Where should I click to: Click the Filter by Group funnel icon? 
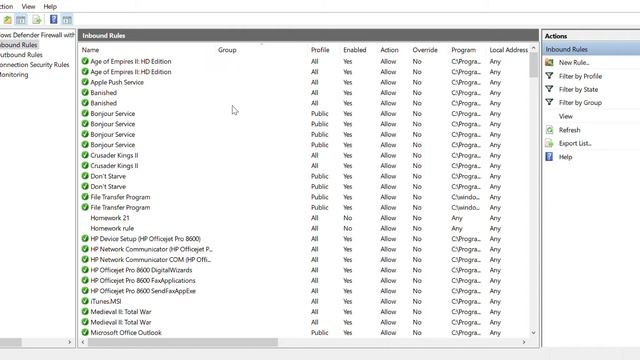pos(549,102)
